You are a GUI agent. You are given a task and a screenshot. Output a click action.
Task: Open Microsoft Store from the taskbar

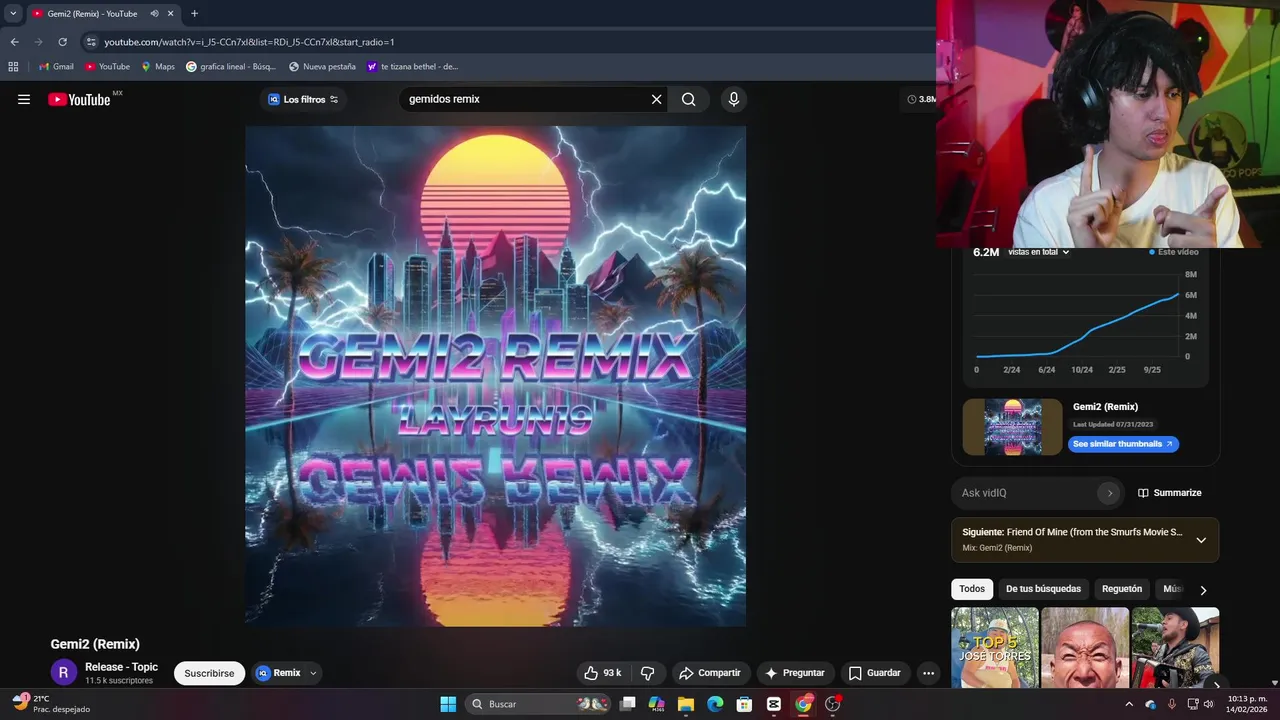point(744,704)
